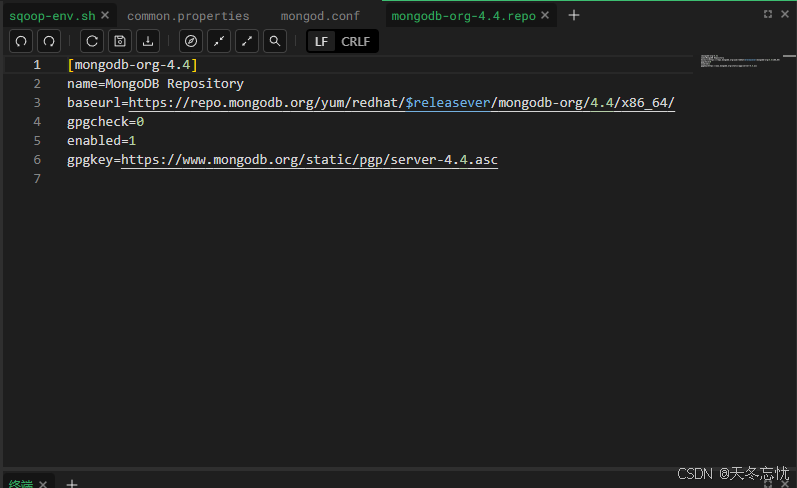797x488 pixels.
Task: Open the mongod.conf tab
Action: point(320,16)
